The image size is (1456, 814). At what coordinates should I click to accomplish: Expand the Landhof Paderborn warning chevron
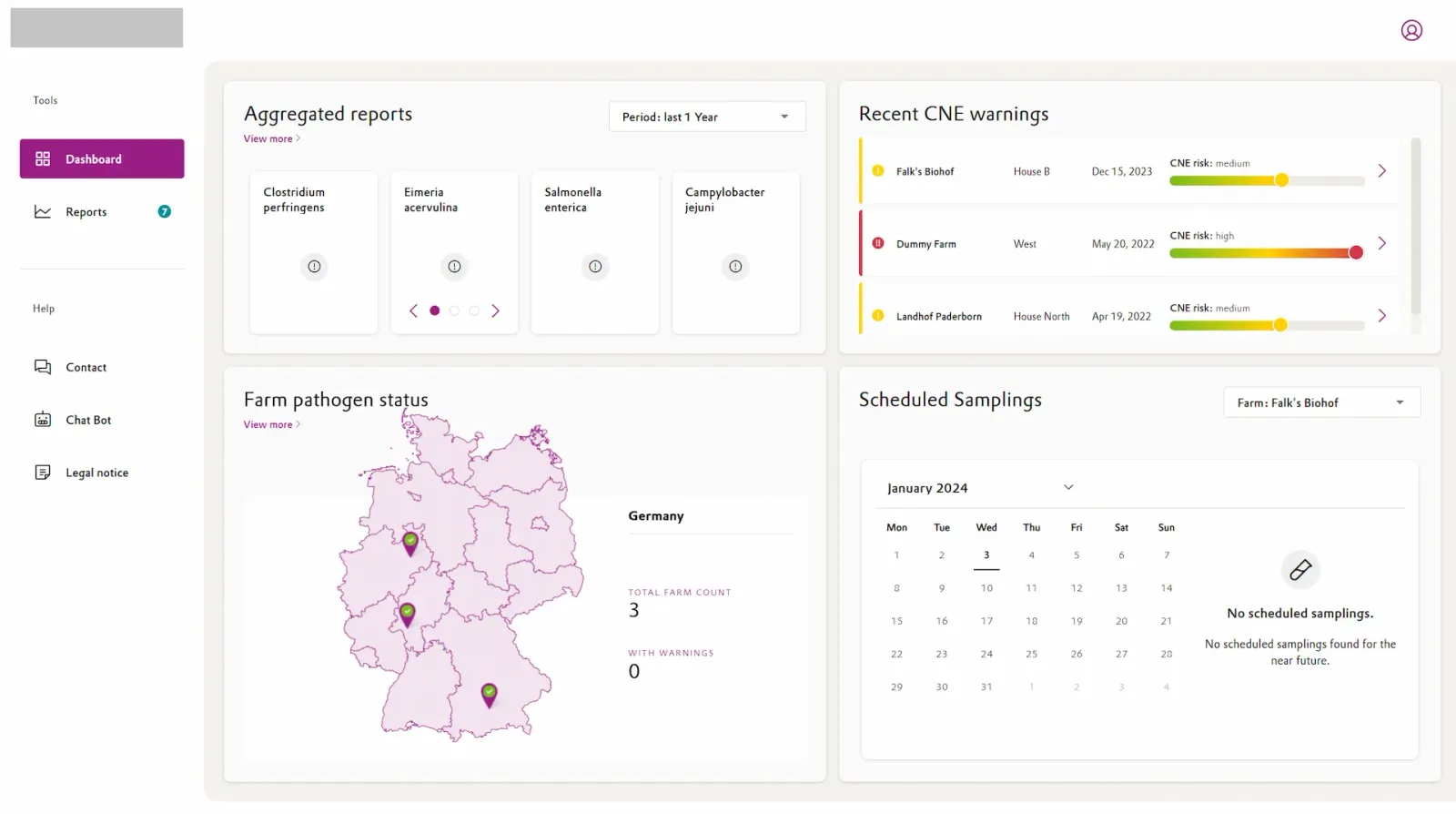click(1382, 315)
